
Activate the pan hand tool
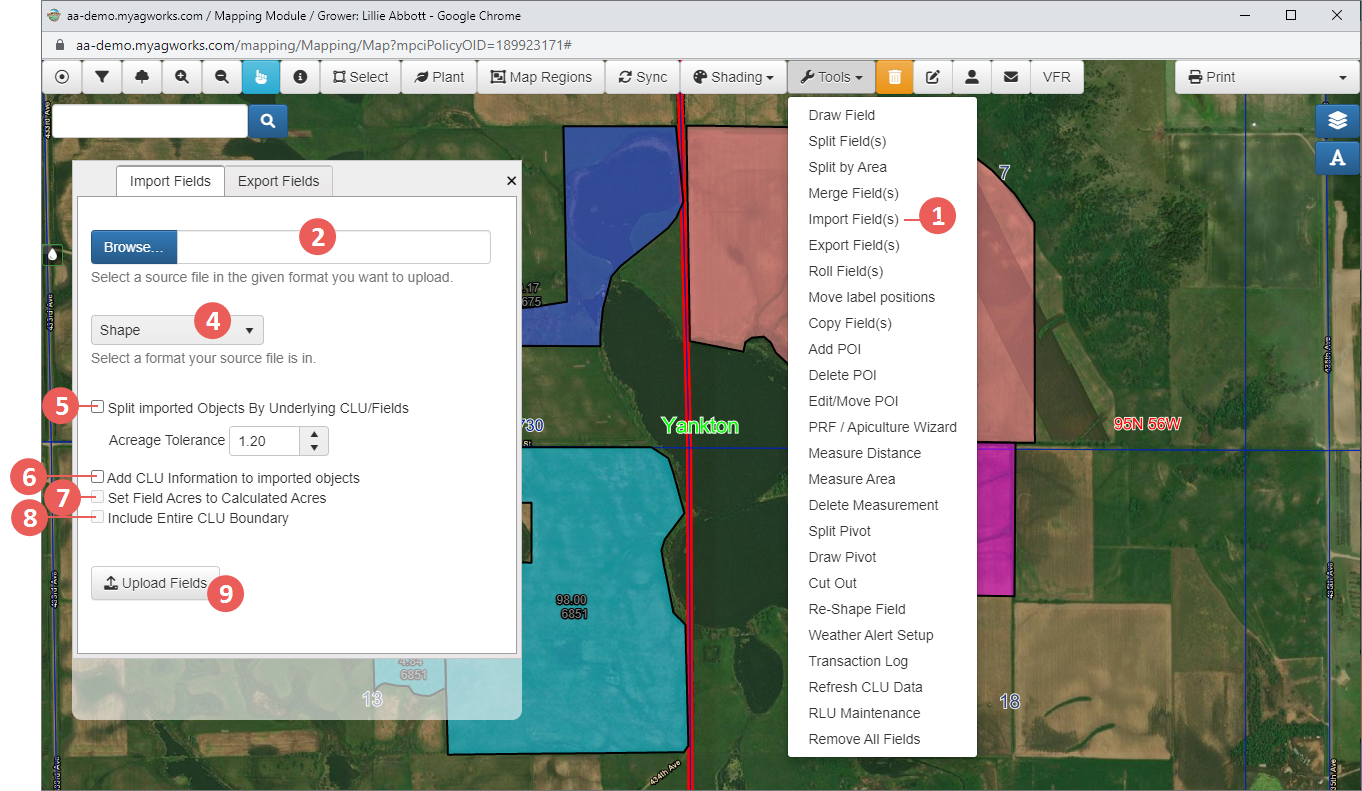[x=261, y=77]
